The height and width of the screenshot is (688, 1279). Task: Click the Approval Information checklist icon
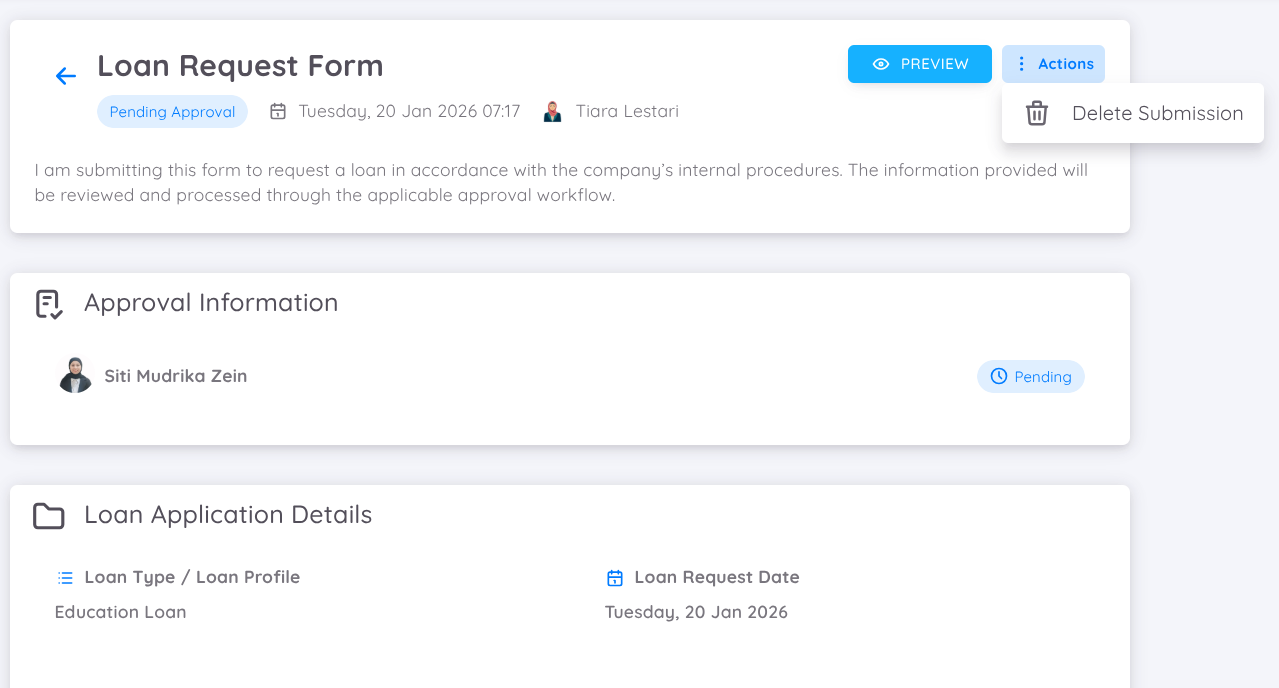point(49,304)
